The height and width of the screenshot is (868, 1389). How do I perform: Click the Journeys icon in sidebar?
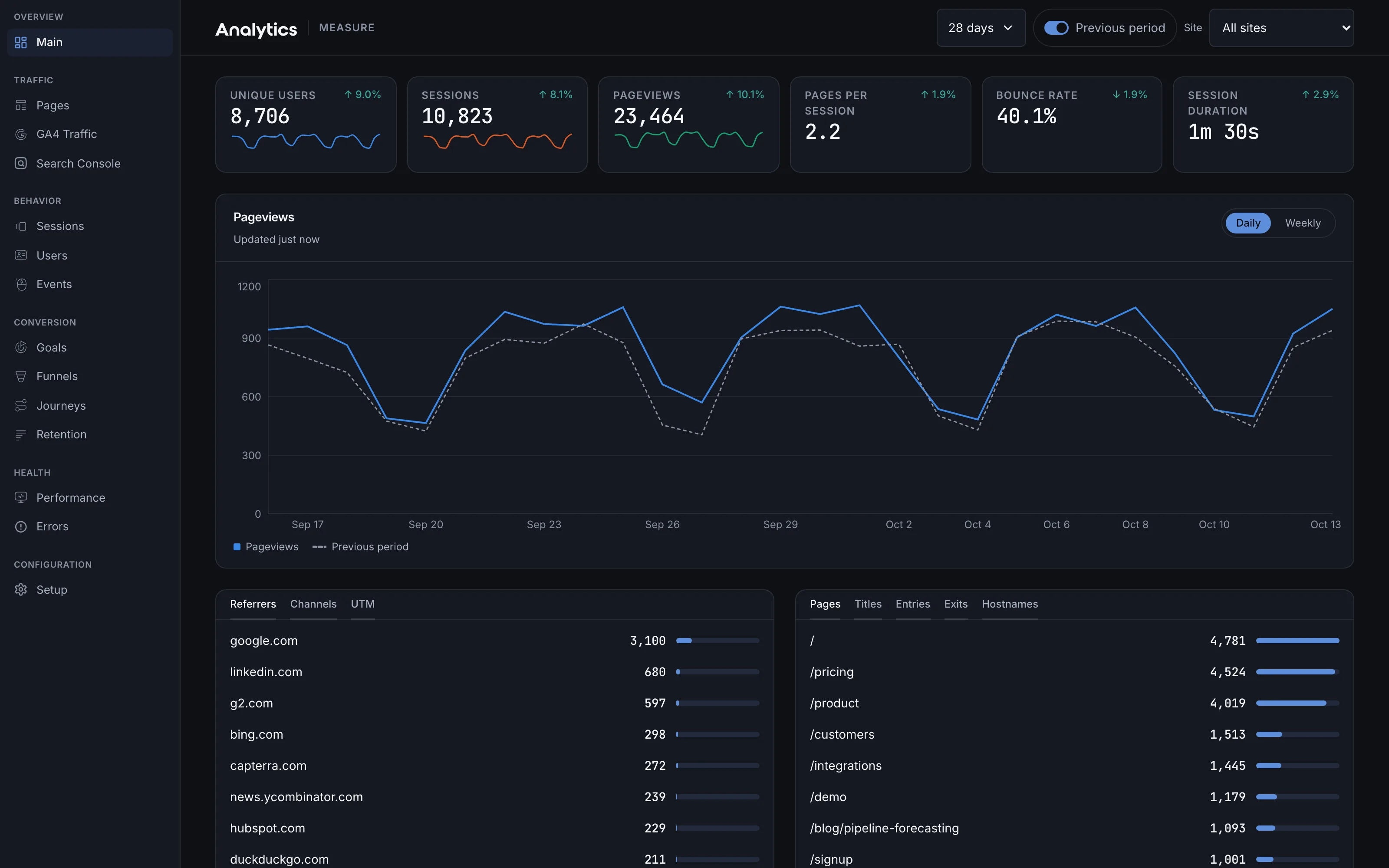[x=21, y=406]
